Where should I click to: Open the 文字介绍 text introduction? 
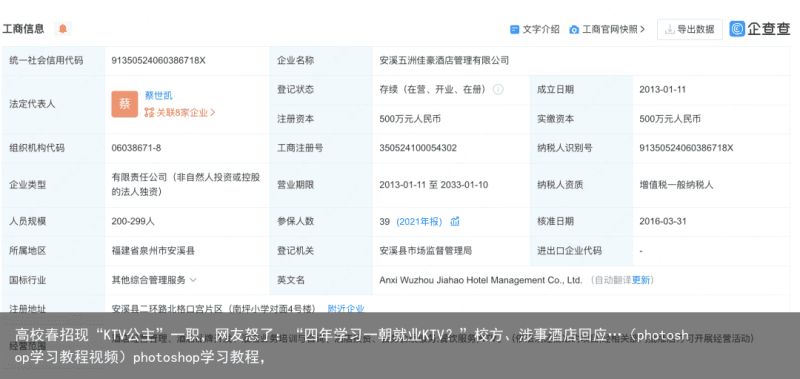click(x=535, y=30)
